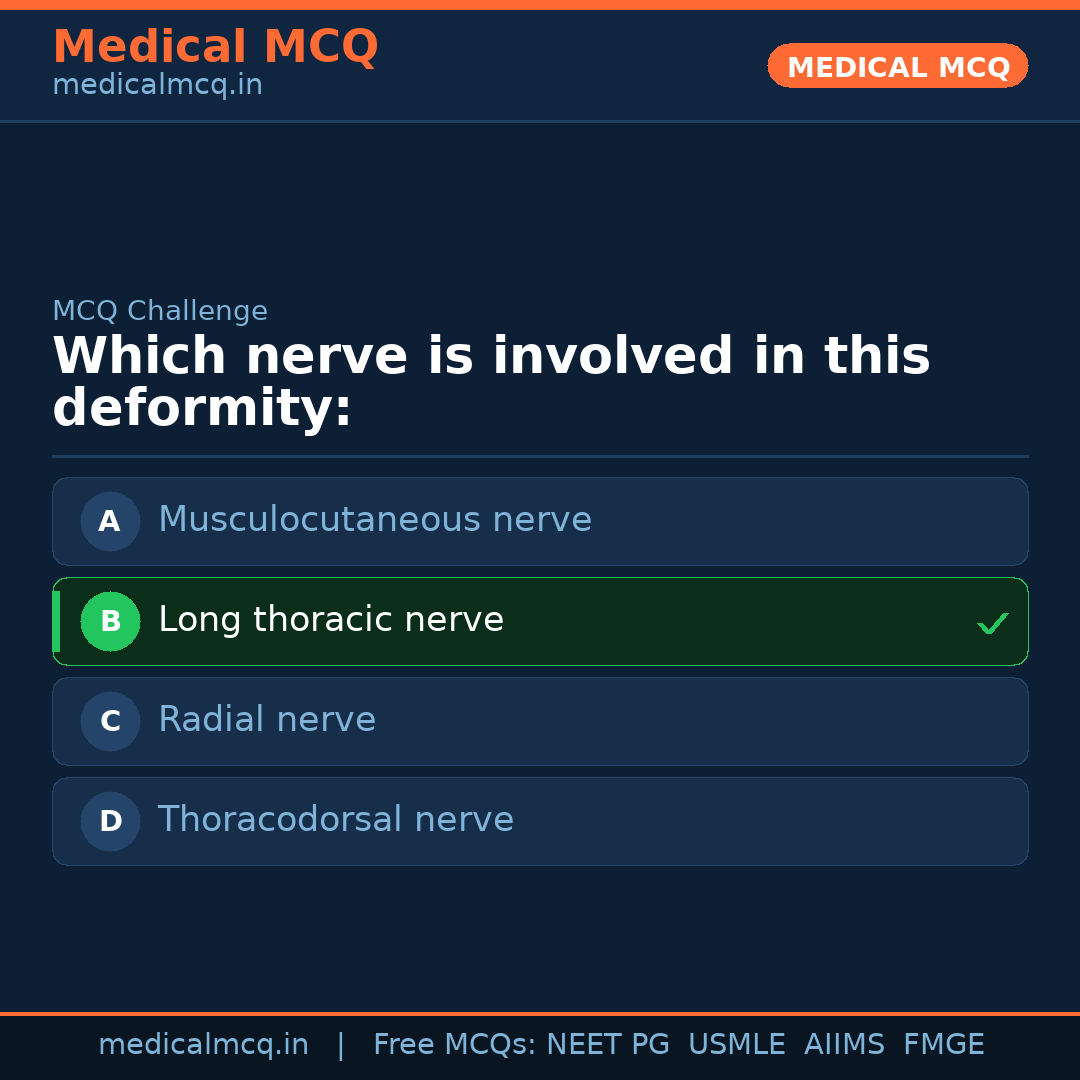1080x1080 pixels.
Task: Click the orange divider bar above the footer
Action: 540,1012
